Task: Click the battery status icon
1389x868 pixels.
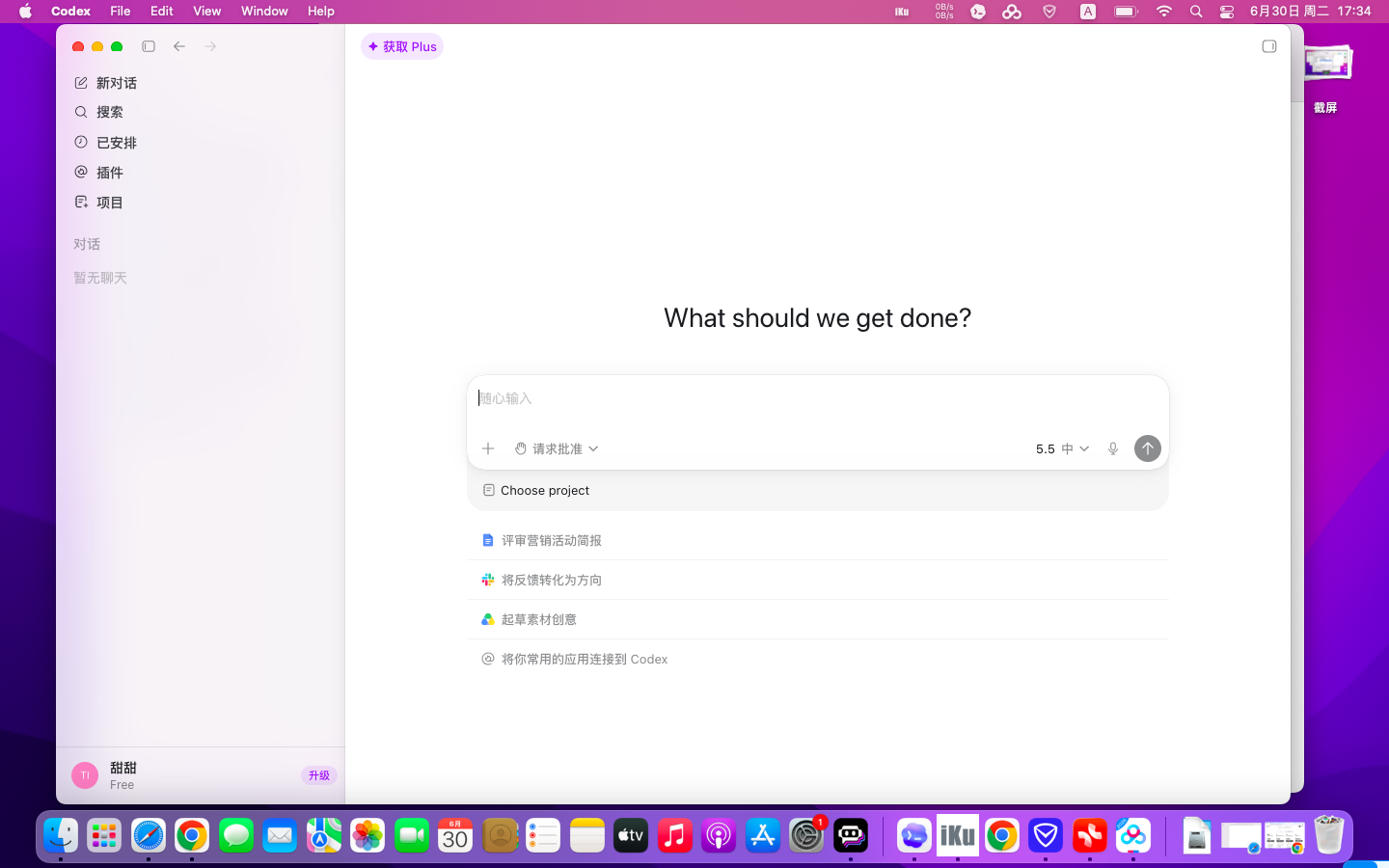Action: (1126, 12)
